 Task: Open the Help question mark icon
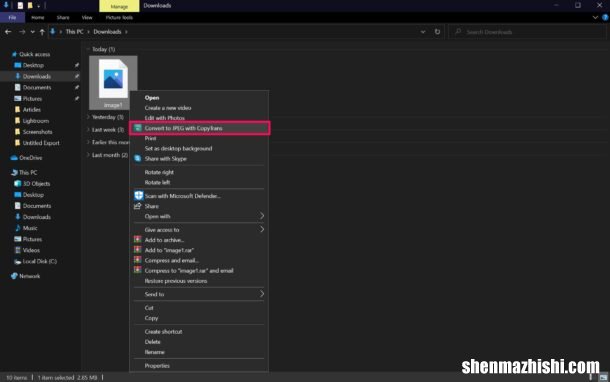[x=605, y=18]
